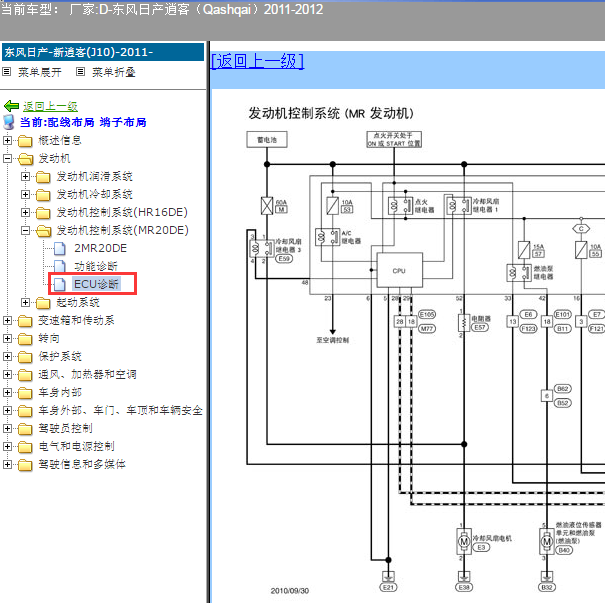Click the 通风、加热器和空调 folder icon

point(25,375)
